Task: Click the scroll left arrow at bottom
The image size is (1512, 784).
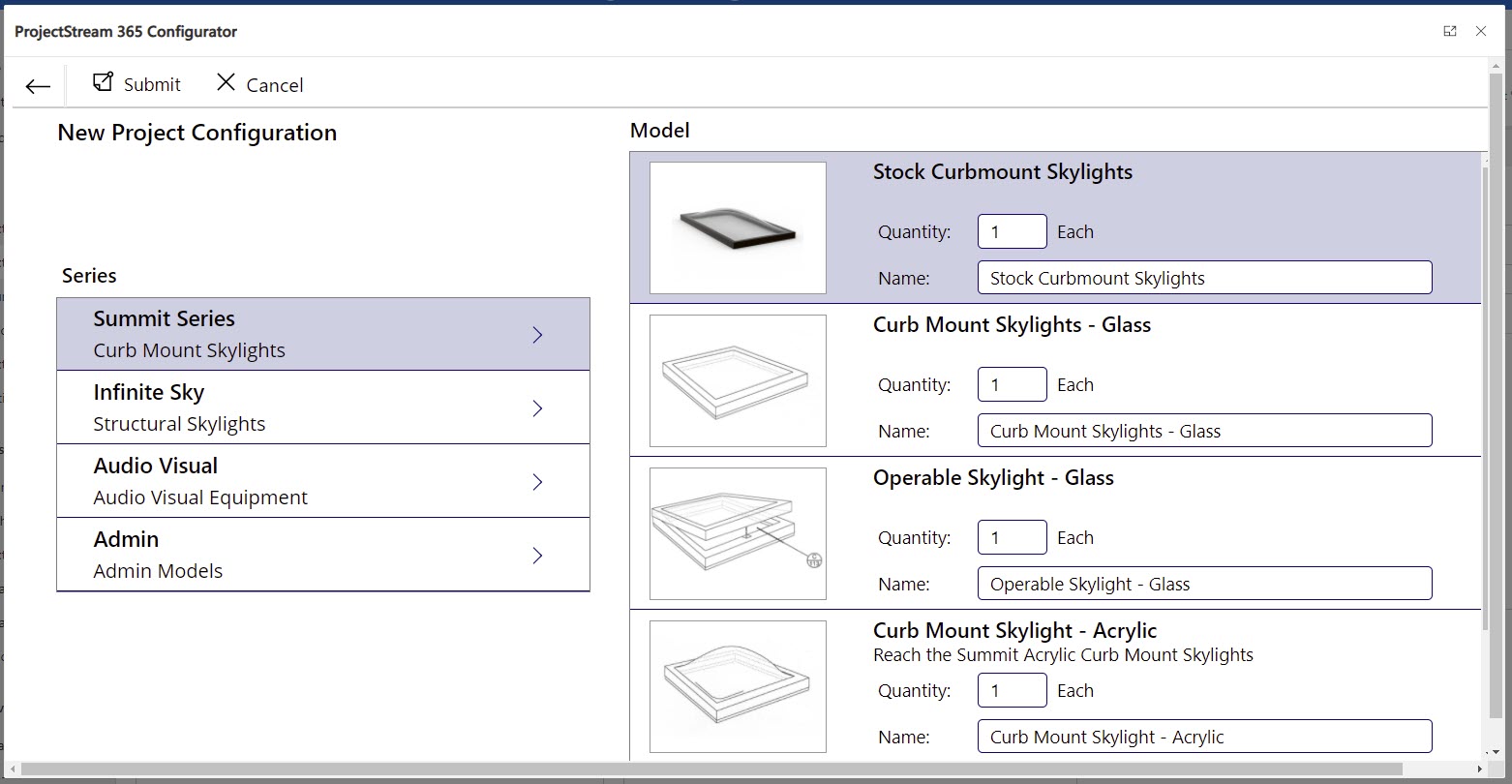Action: [x=12, y=769]
